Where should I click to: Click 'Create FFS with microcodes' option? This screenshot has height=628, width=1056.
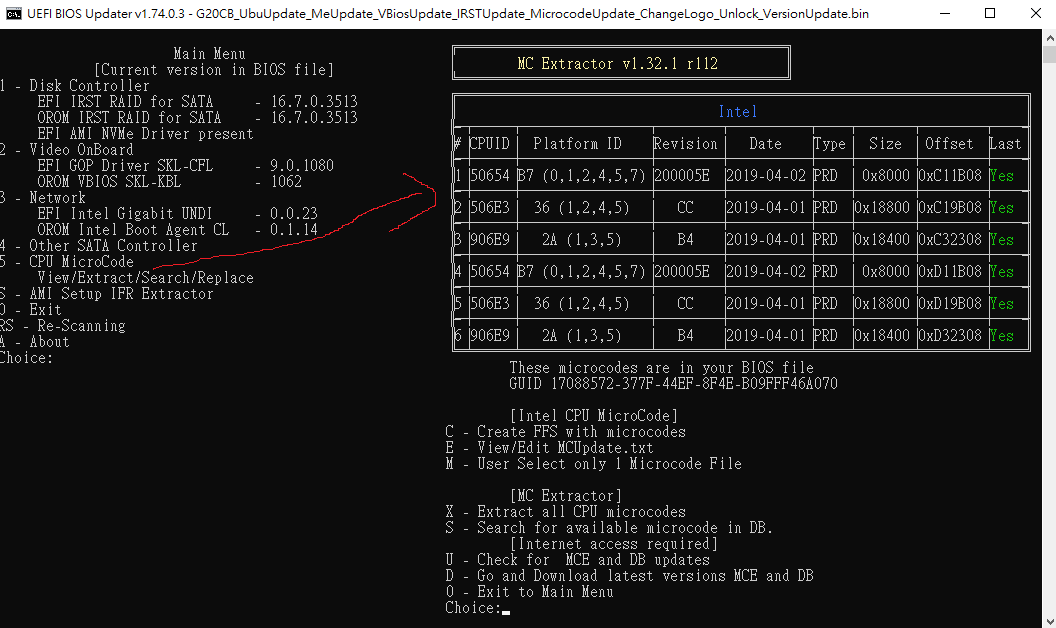click(566, 432)
